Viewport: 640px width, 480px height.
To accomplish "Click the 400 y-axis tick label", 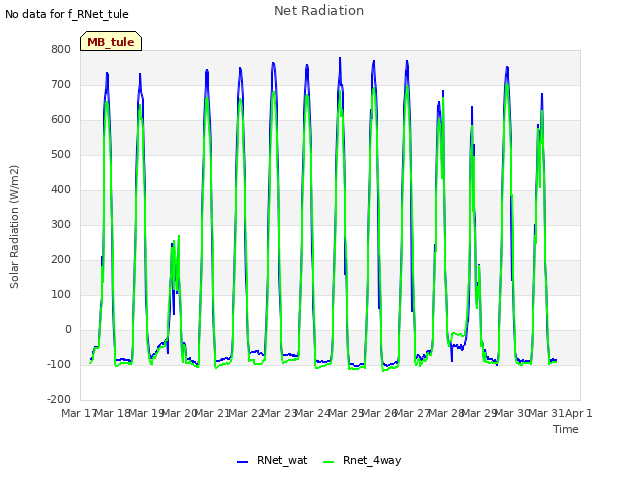I will 61,189.
